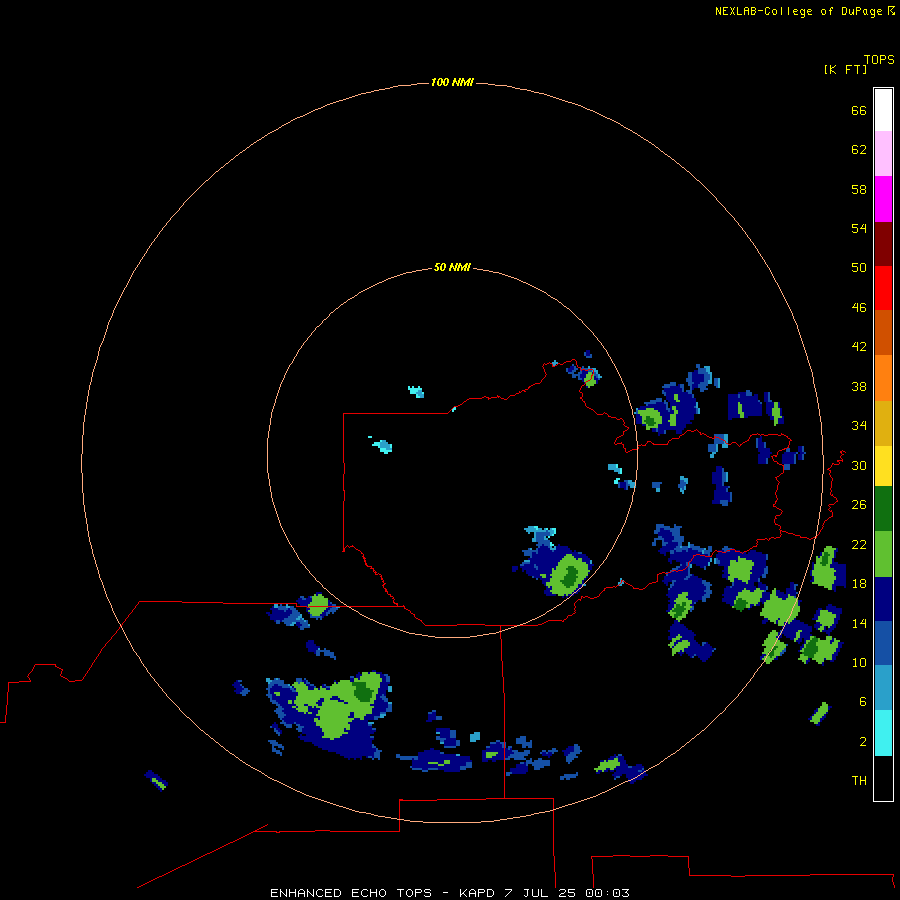Viewport: 900px width, 900px height.
Task: Click the gold legend swatch
Action: tap(883, 423)
